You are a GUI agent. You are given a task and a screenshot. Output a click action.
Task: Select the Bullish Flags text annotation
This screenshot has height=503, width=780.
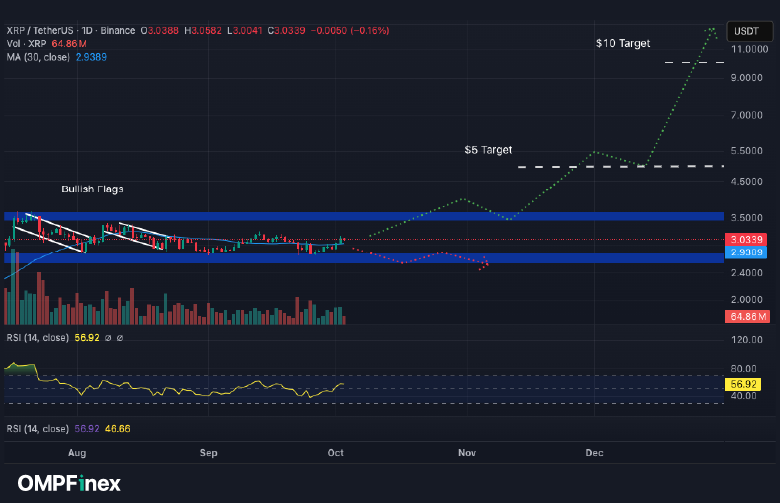pyautogui.click(x=92, y=188)
